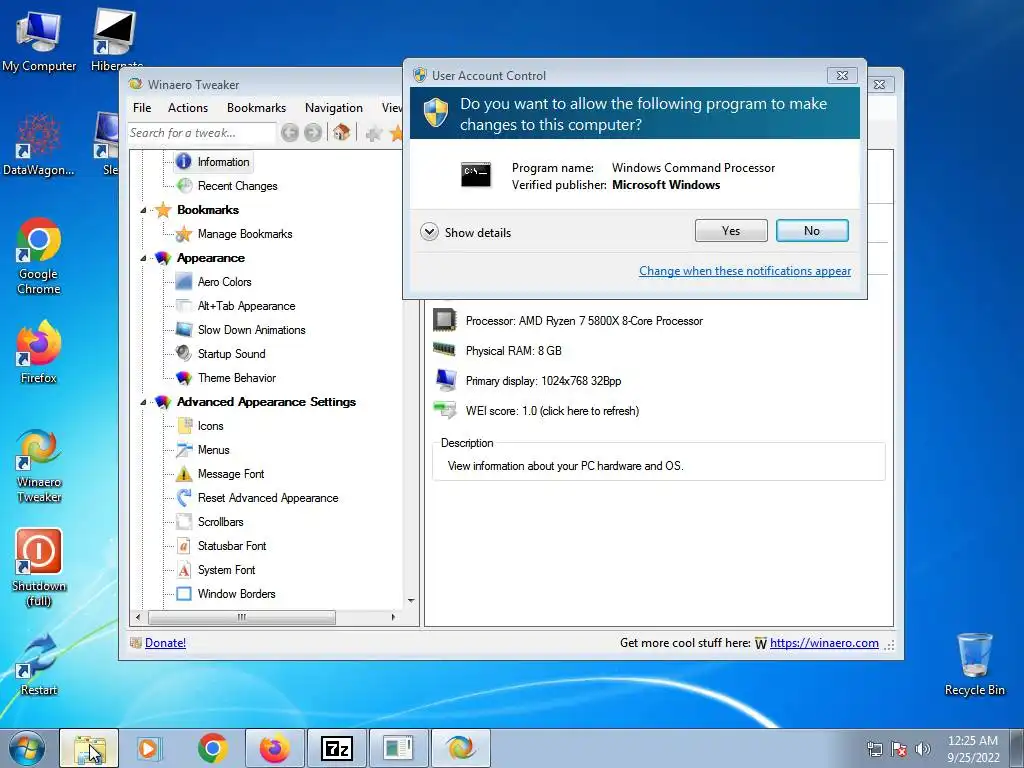
Task: Open the File menu in Winaero Tweaker
Action: point(142,108)
